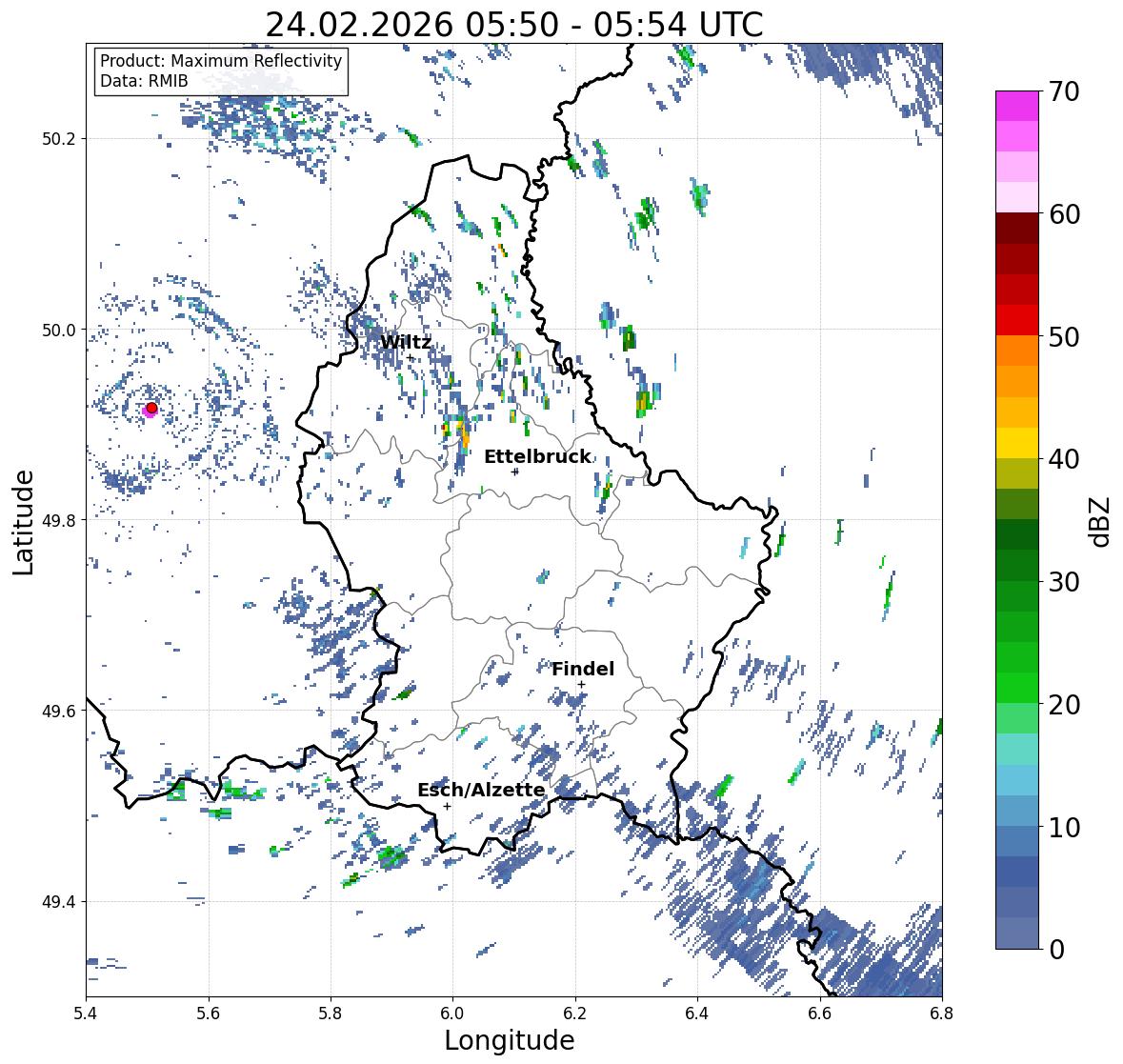Click the bright green colorbar band above 20

[x=1017, y=688]
